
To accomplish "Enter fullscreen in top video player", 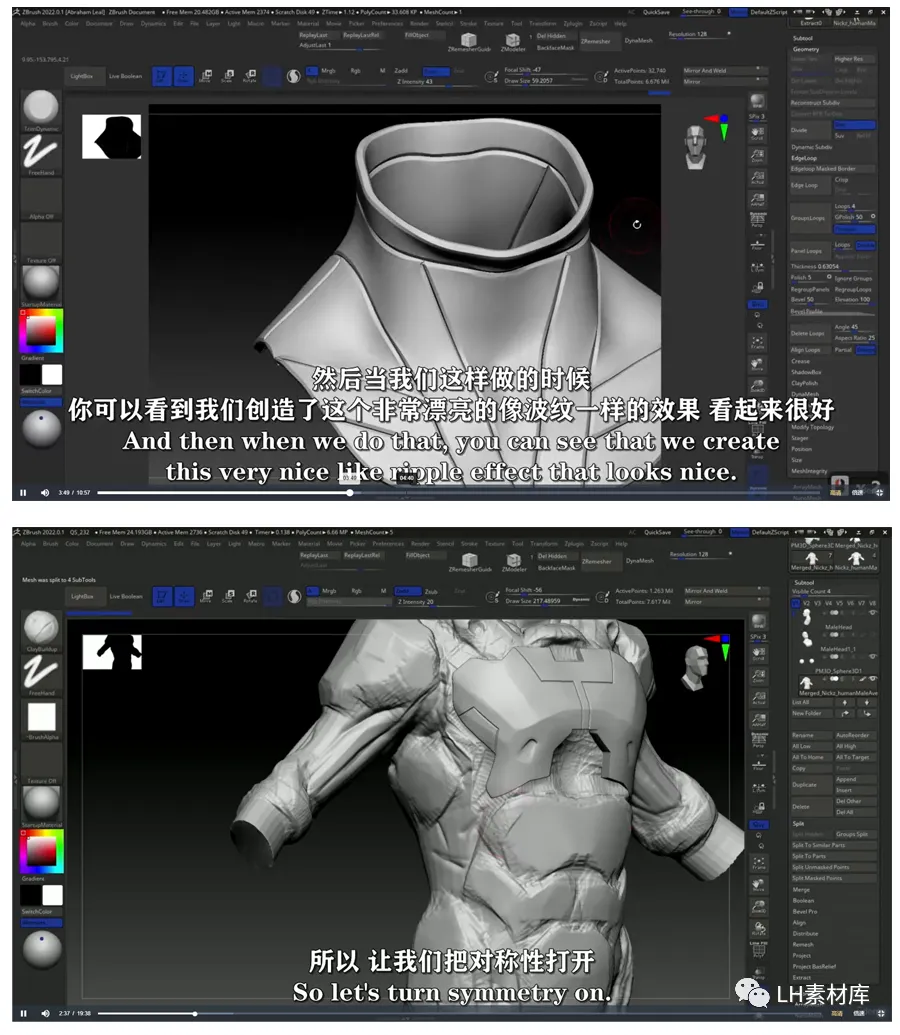I will pyautogui.click(x=880, y=492).
